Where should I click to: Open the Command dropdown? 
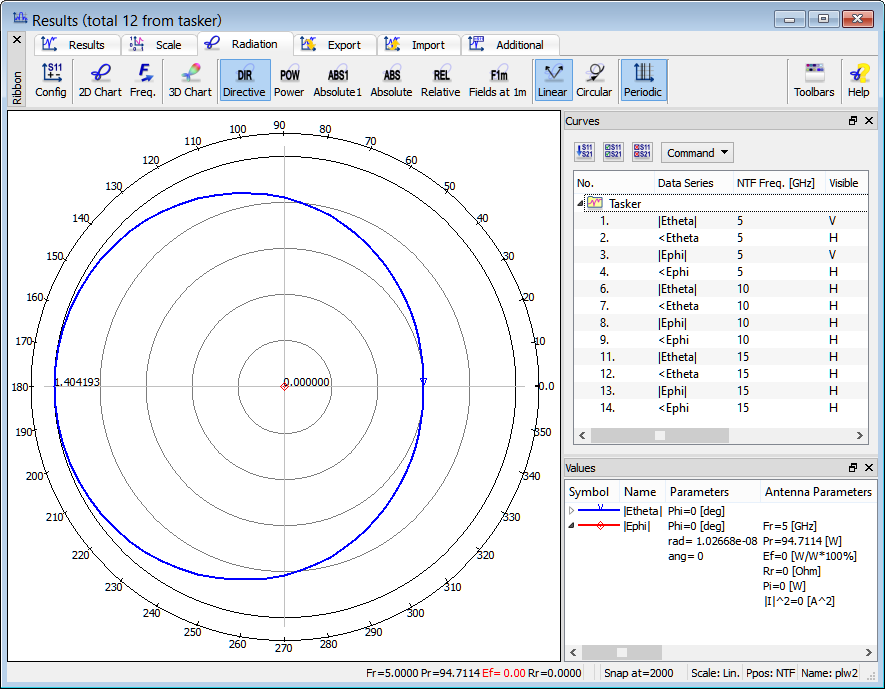697,153
